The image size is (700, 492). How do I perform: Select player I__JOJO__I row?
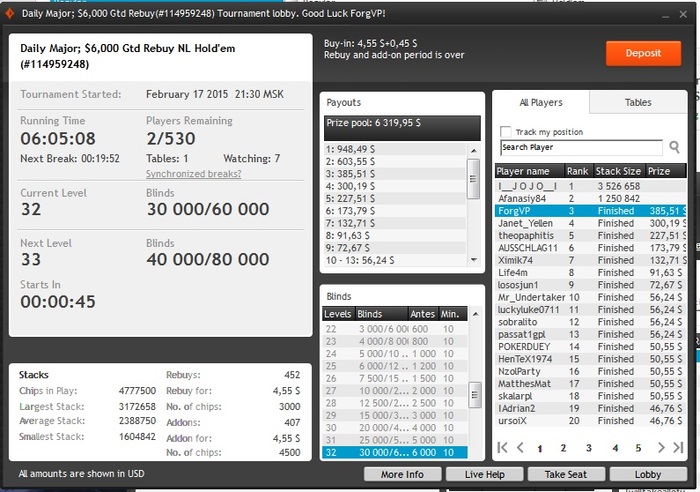point(590,186)
